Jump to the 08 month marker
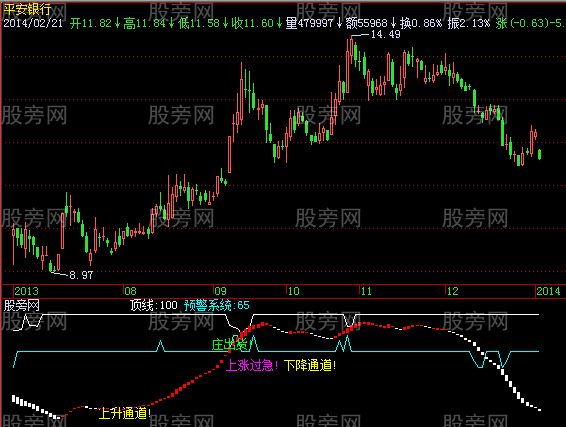The width and height of the screenshot is (566, 427). [x=130, y=291]
